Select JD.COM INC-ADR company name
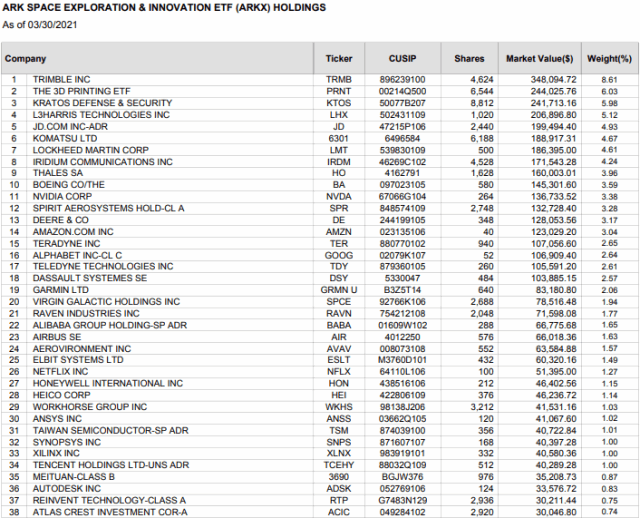This screenshot has width=640, height=518. (x=70, y=127)
